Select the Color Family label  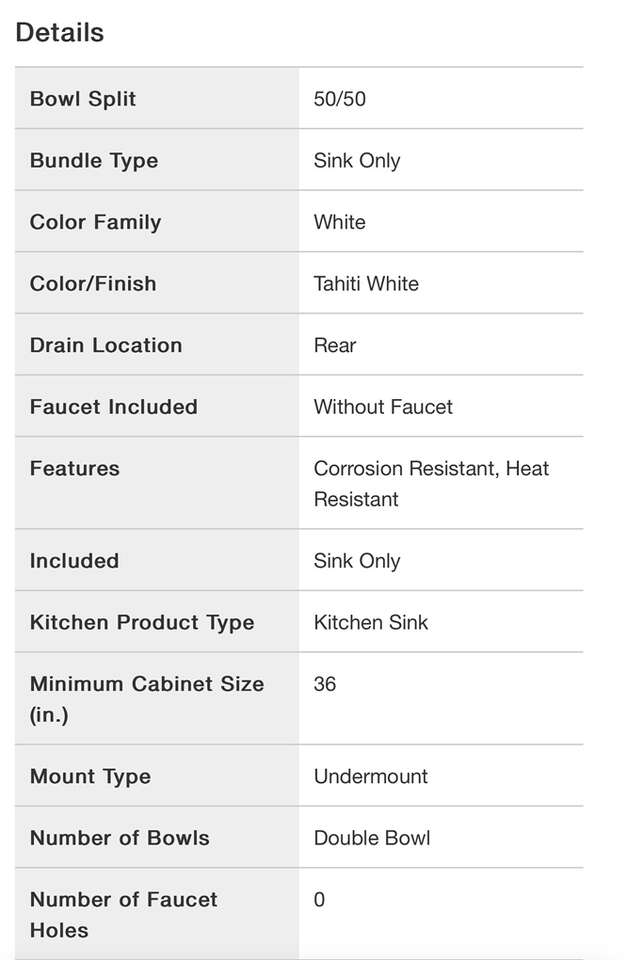pyautogui.click(x=95, y=222)
